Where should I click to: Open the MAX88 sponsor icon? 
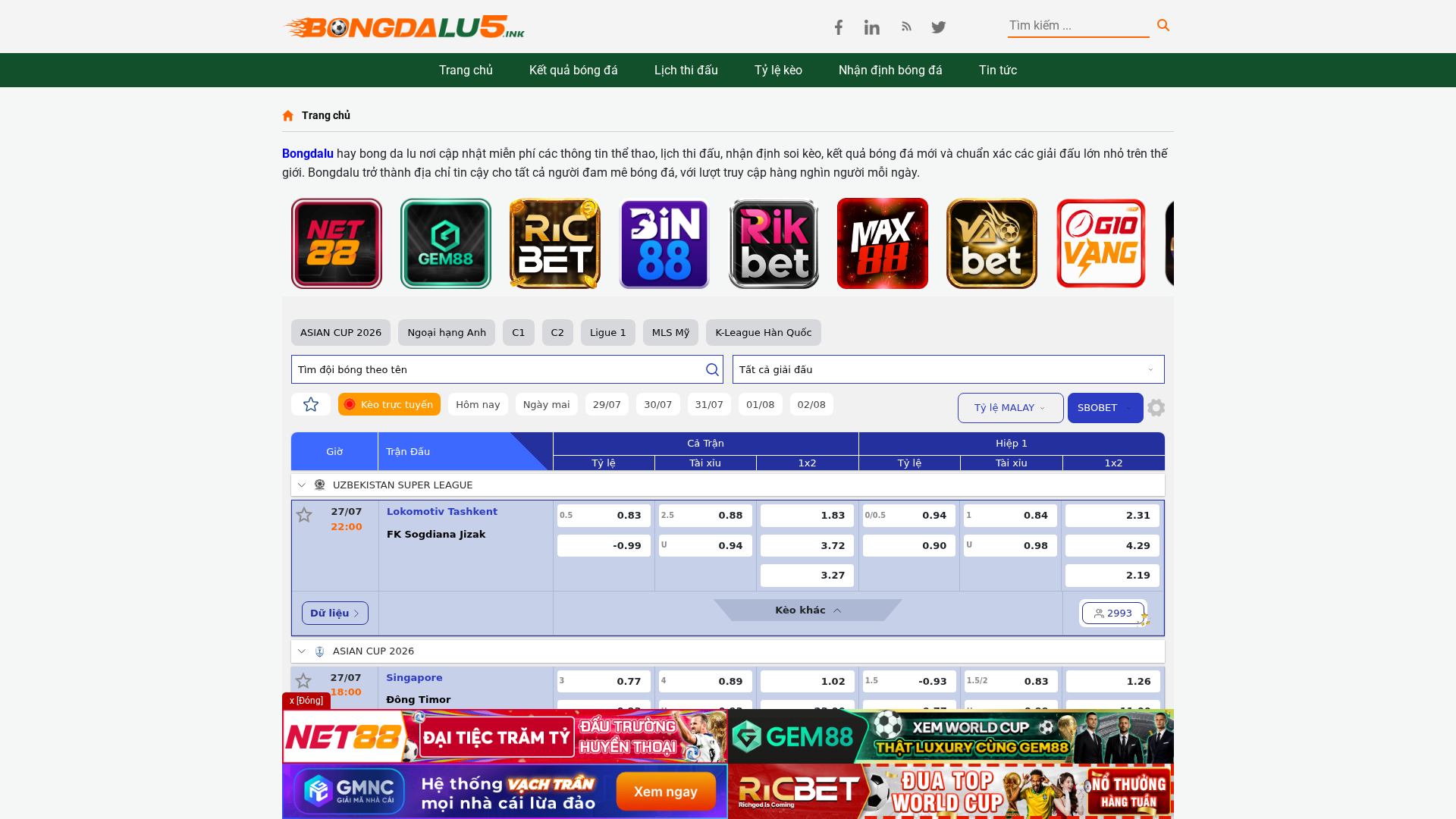tap(883, 243)
